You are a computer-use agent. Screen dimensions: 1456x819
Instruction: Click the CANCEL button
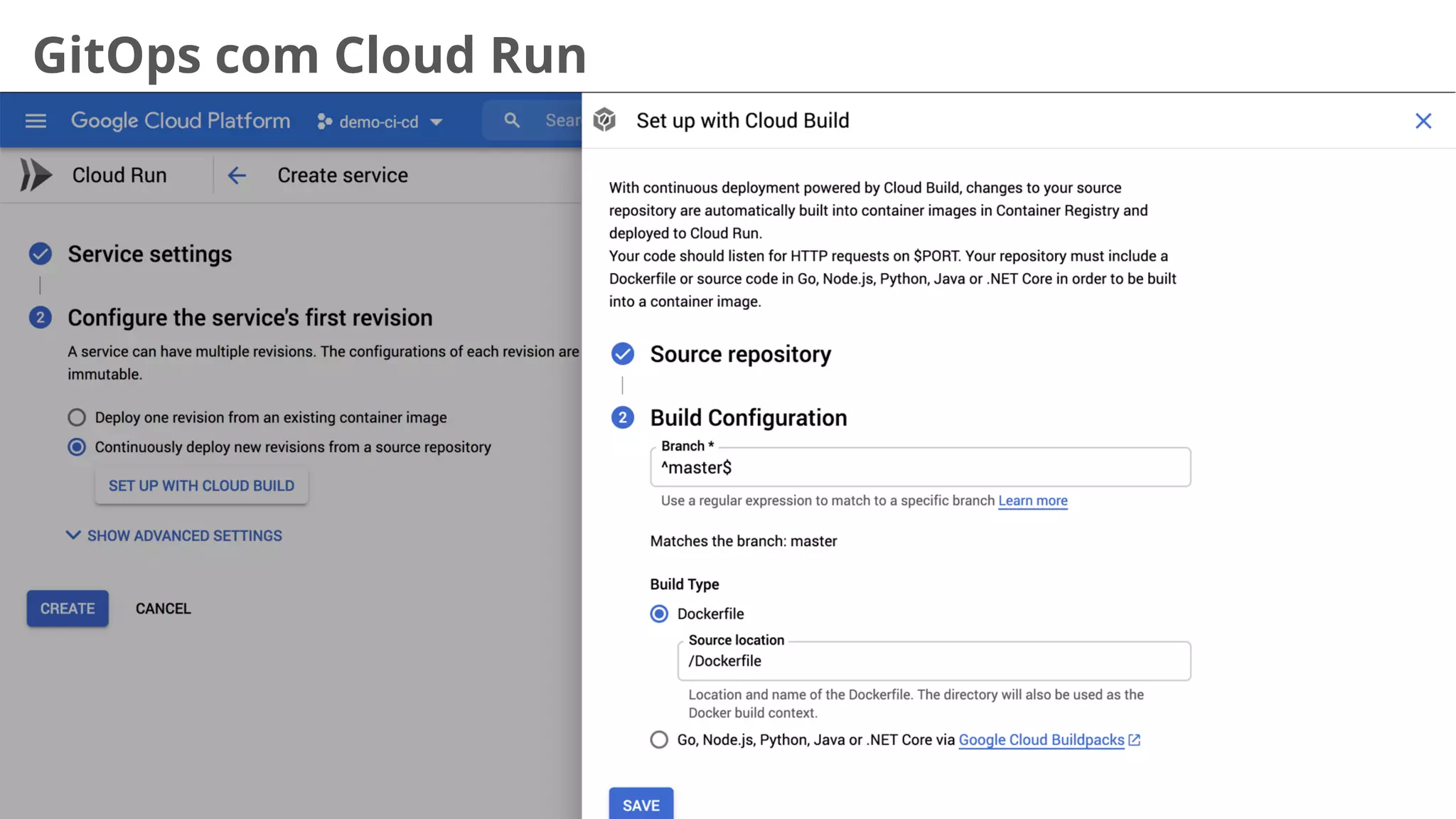(164, 609)
